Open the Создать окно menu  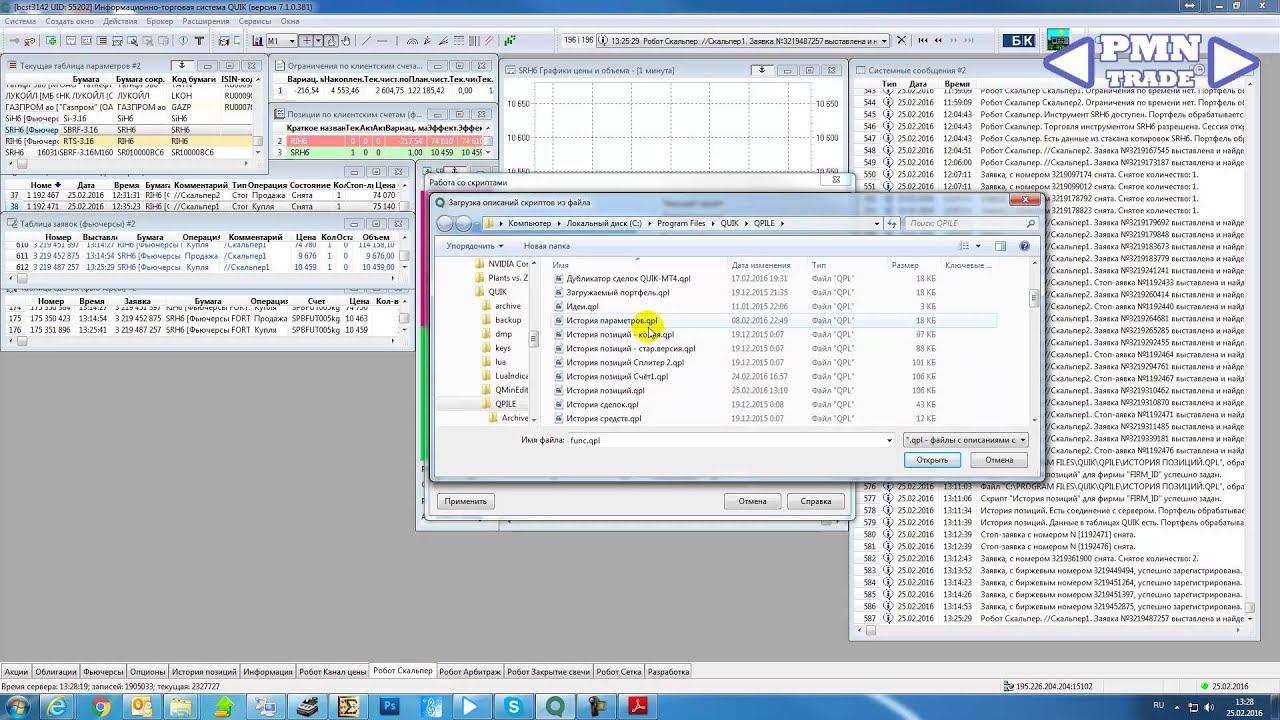pos(70,20)
